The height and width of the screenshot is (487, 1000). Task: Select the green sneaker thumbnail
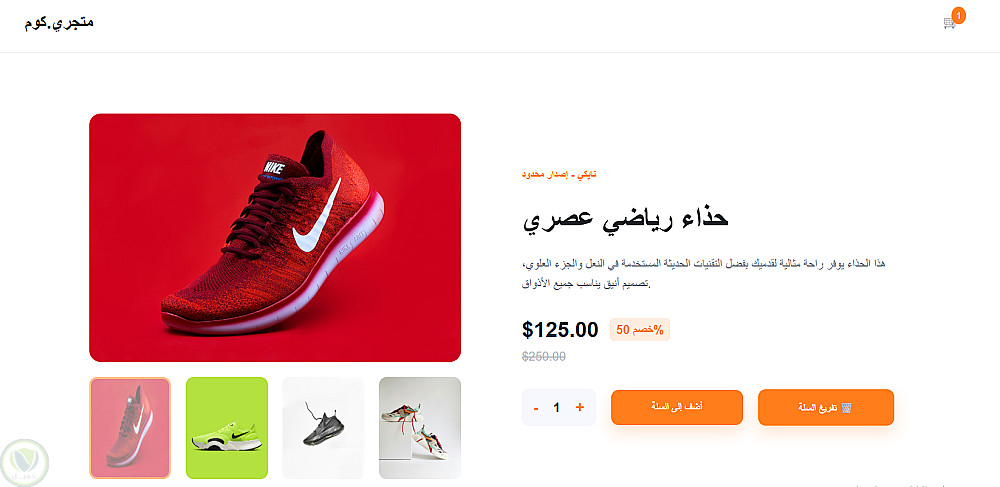(226, 428)
